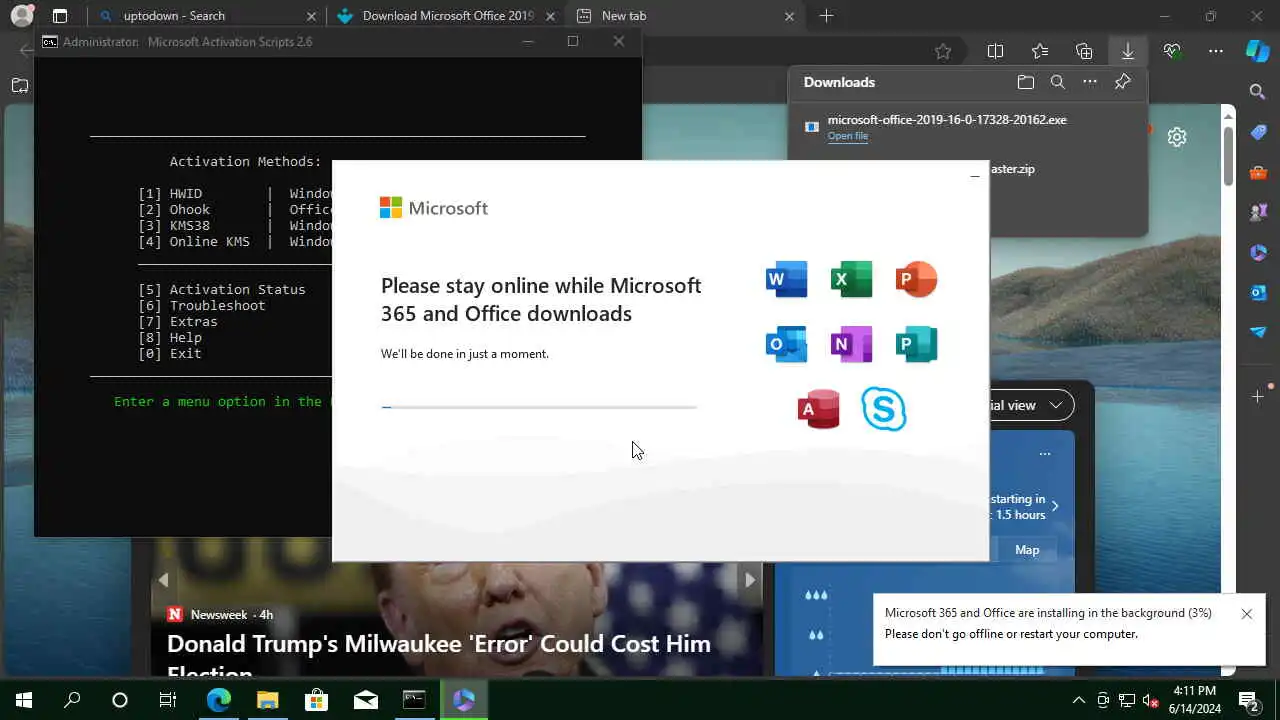This screenshot has width=1280, height=720.
Task: Add a new Edge sidebar app
Action: click(x=1258, y=397)
